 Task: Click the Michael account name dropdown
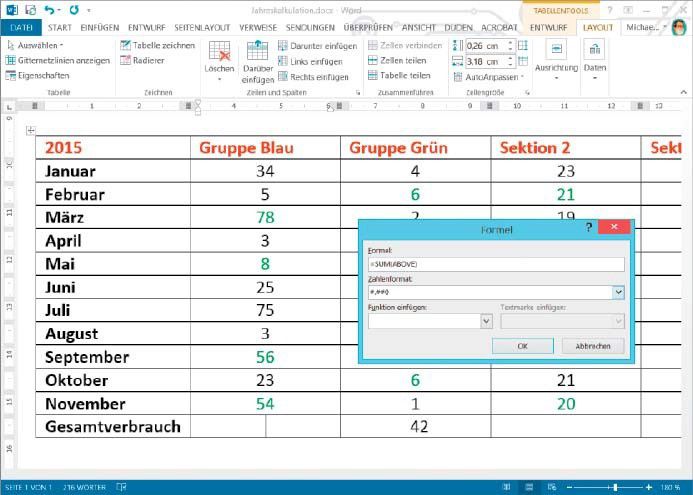click(x=647, y=27)
